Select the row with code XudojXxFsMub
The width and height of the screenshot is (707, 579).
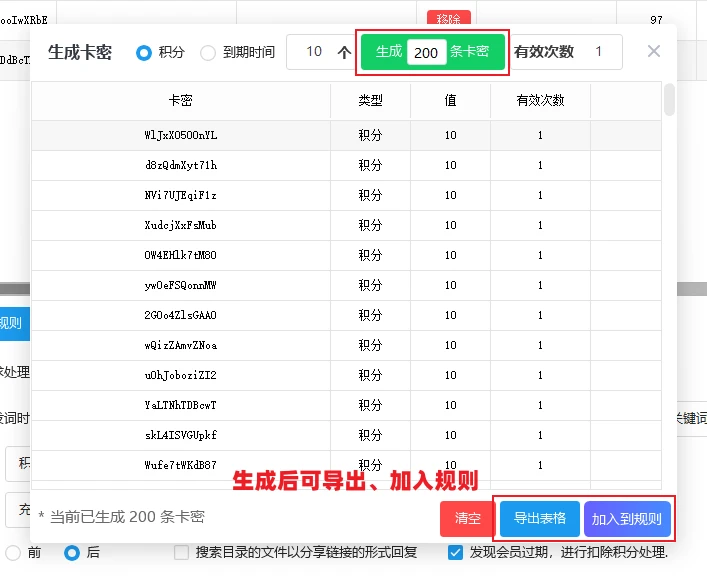(x=181, y=225)
